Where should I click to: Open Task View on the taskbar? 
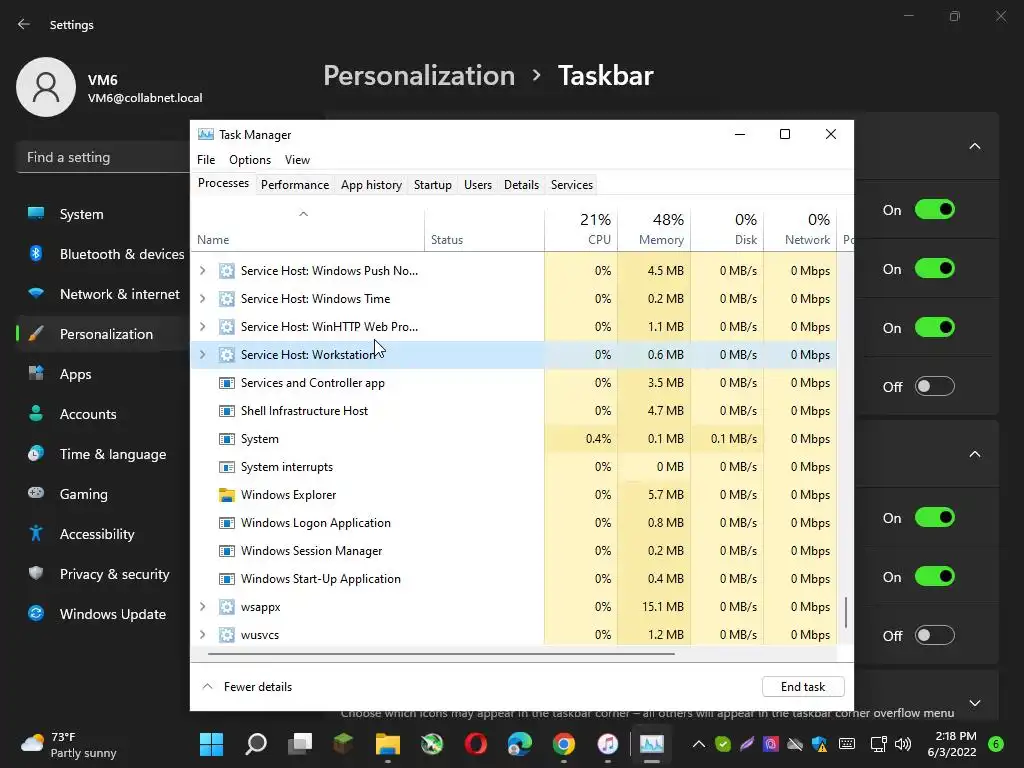click(x=300, y=743)
